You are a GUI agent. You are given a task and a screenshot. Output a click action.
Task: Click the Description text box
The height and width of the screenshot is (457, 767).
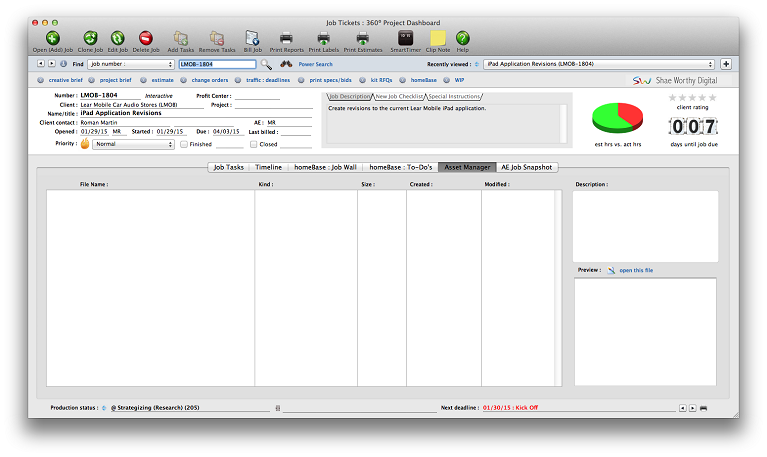(645, 226)
